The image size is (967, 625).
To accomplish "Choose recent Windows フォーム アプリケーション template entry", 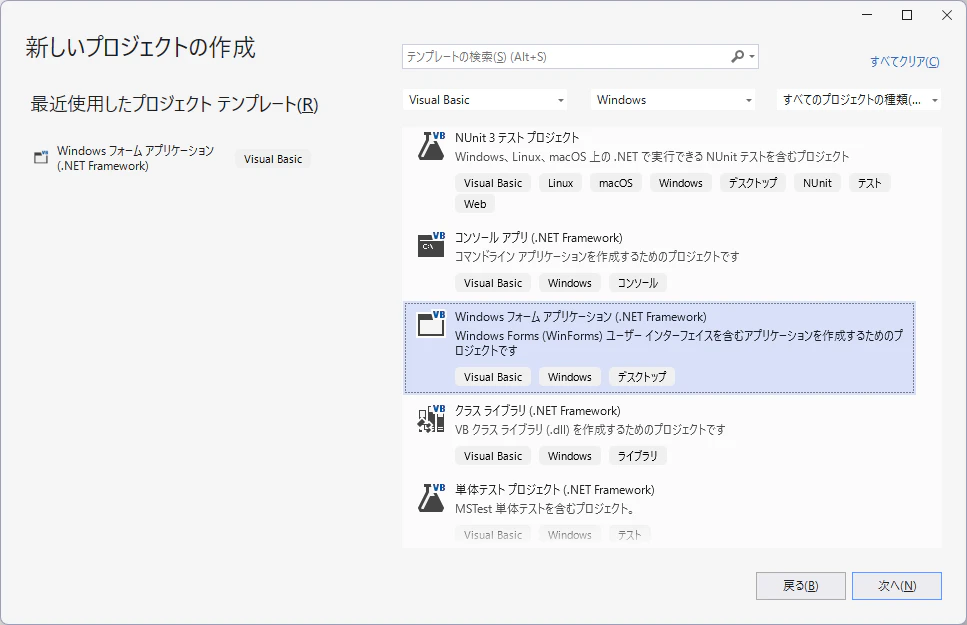I will (x=171, y=159).
